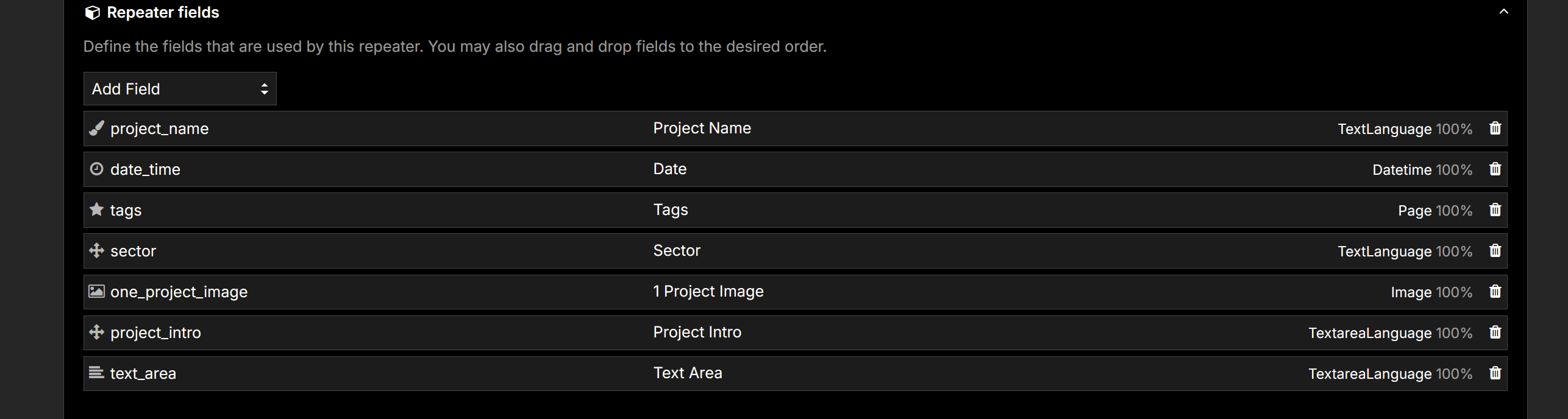Click the project_intro field name
Viewport: 1568px width, 419px height.
coord(155,333)
